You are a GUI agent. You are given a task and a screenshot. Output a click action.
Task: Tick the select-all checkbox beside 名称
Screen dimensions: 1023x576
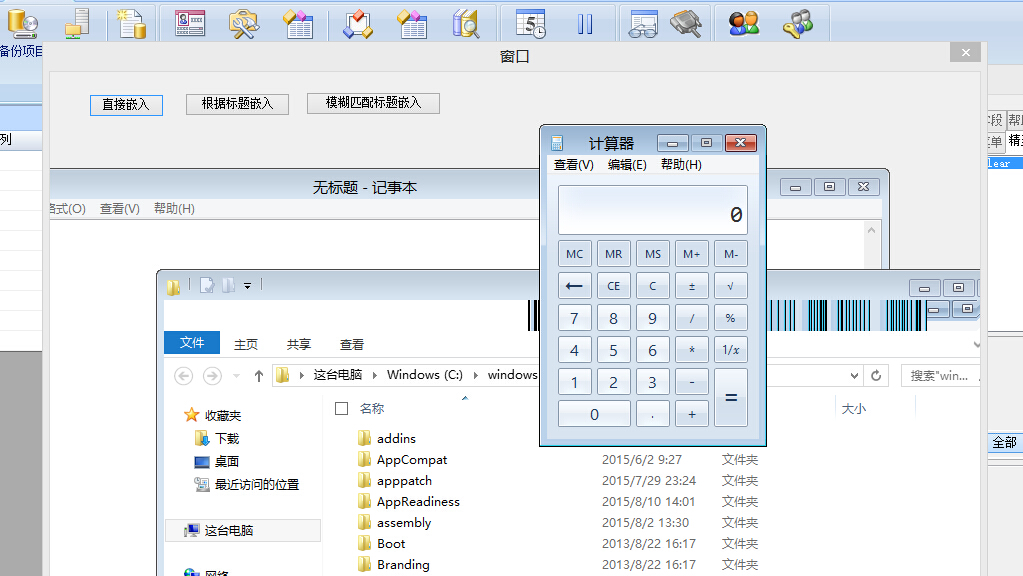coord(341,408)
